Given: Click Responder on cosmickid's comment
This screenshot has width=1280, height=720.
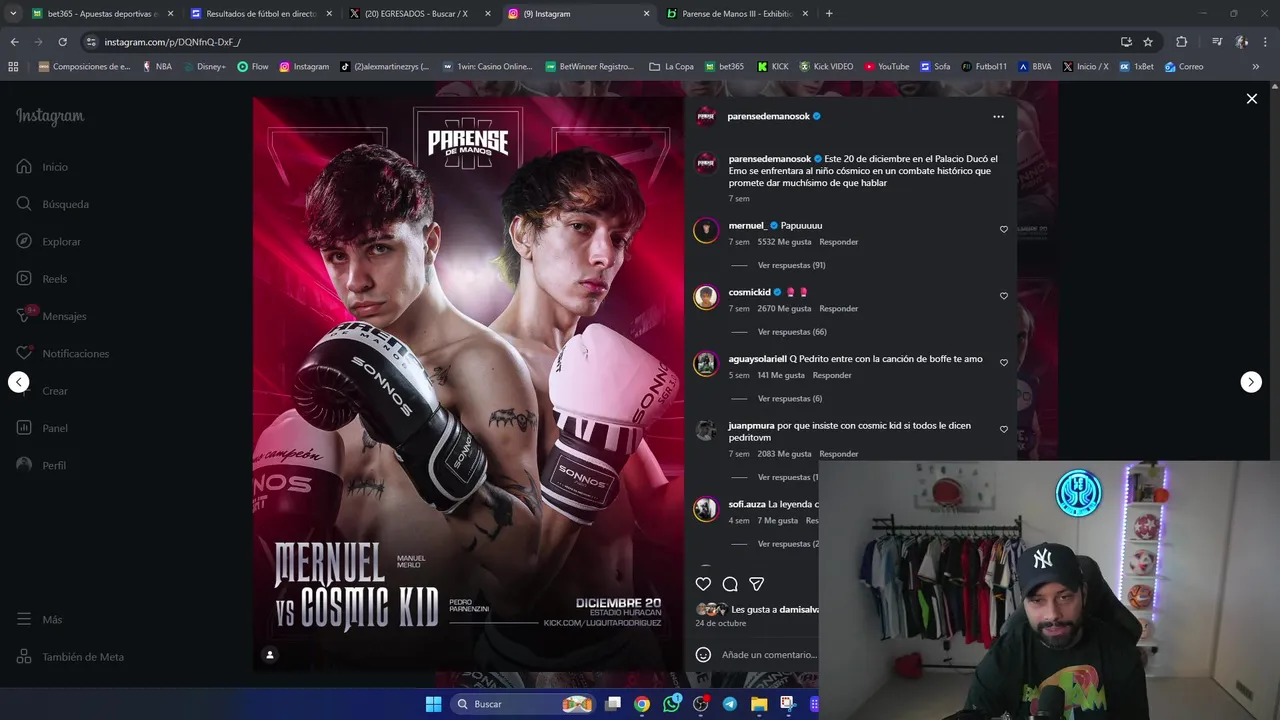Looking at the screenshot, I should (838, 309).
